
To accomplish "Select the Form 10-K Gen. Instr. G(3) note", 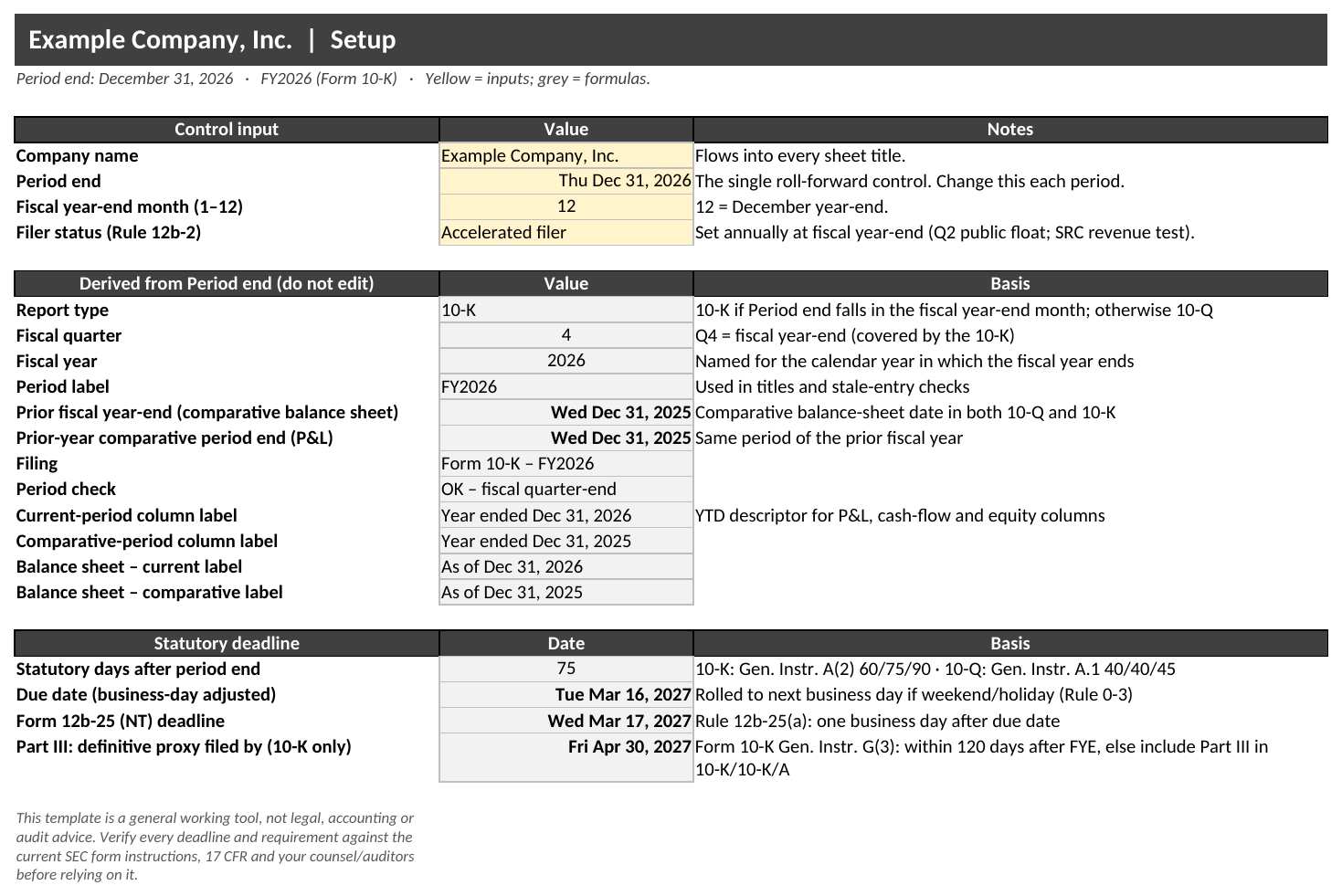I will coord(981,757).
